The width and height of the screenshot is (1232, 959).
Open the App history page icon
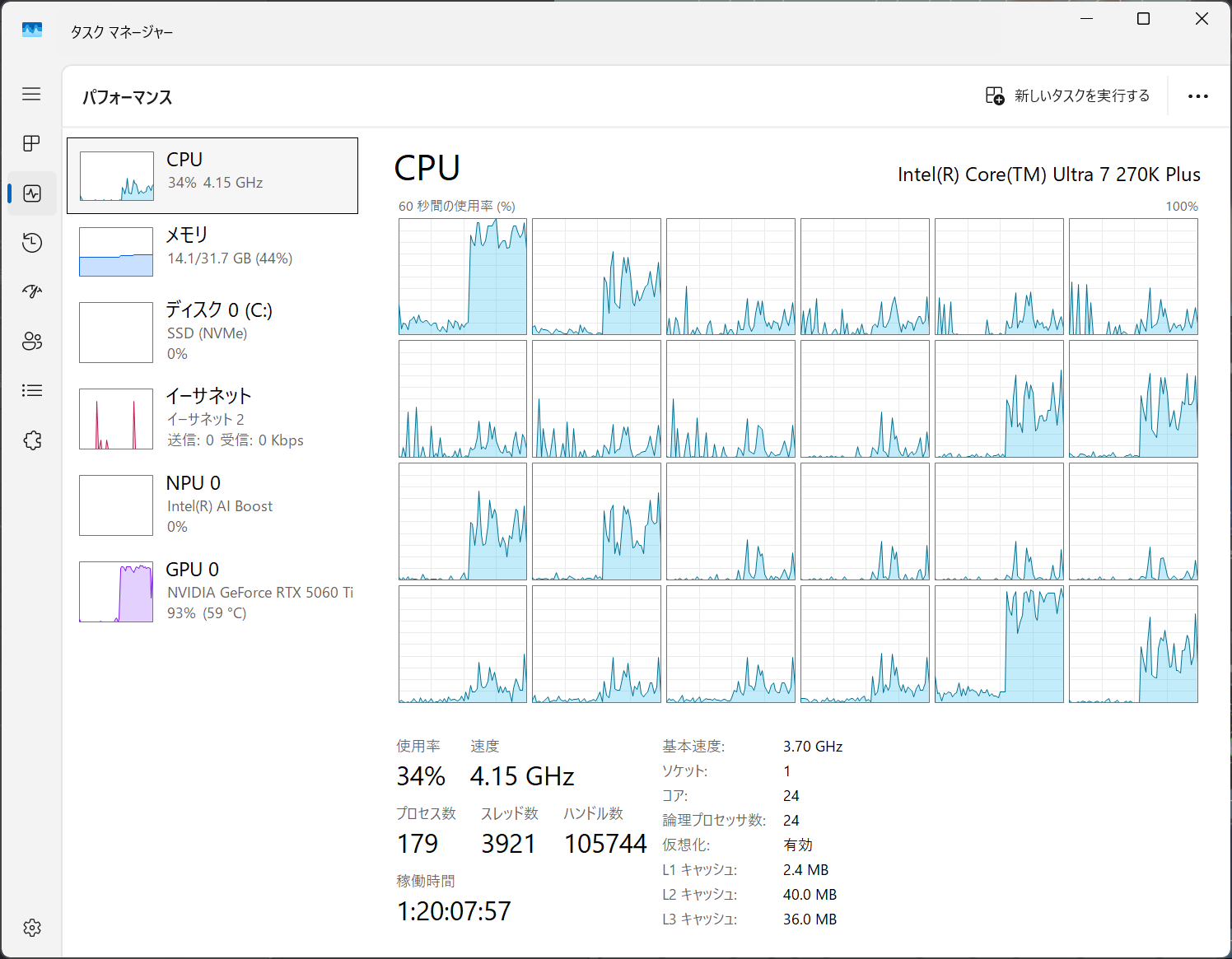coord(31,243)
